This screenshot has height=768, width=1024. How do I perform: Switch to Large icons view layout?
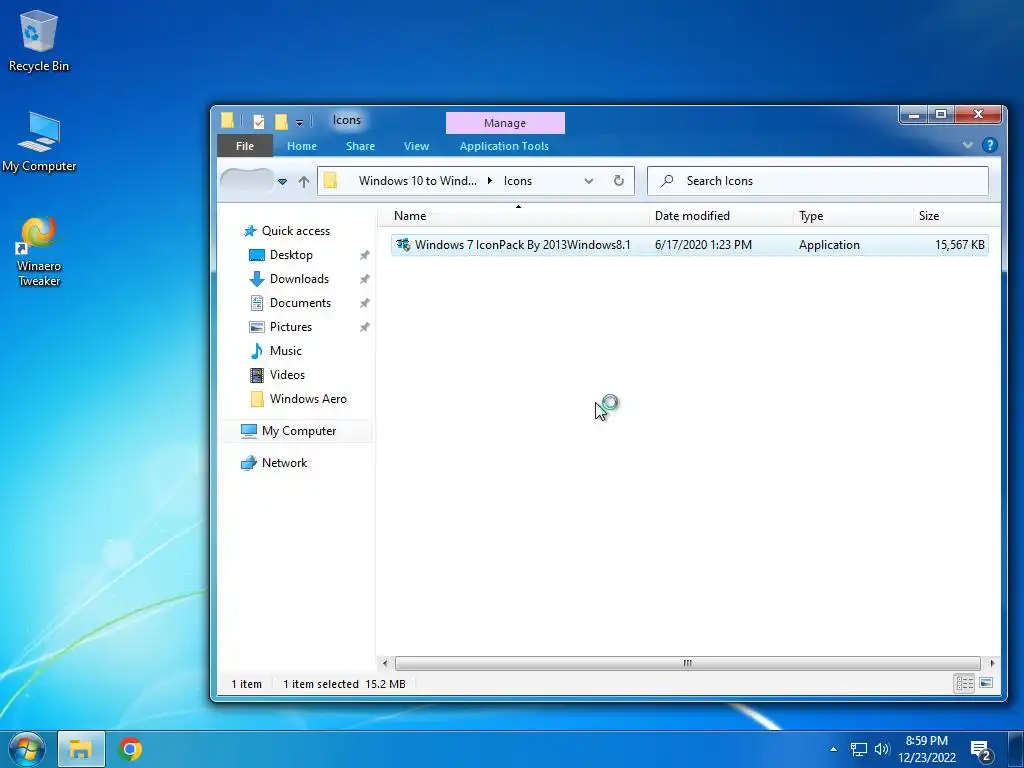[986, 683]
